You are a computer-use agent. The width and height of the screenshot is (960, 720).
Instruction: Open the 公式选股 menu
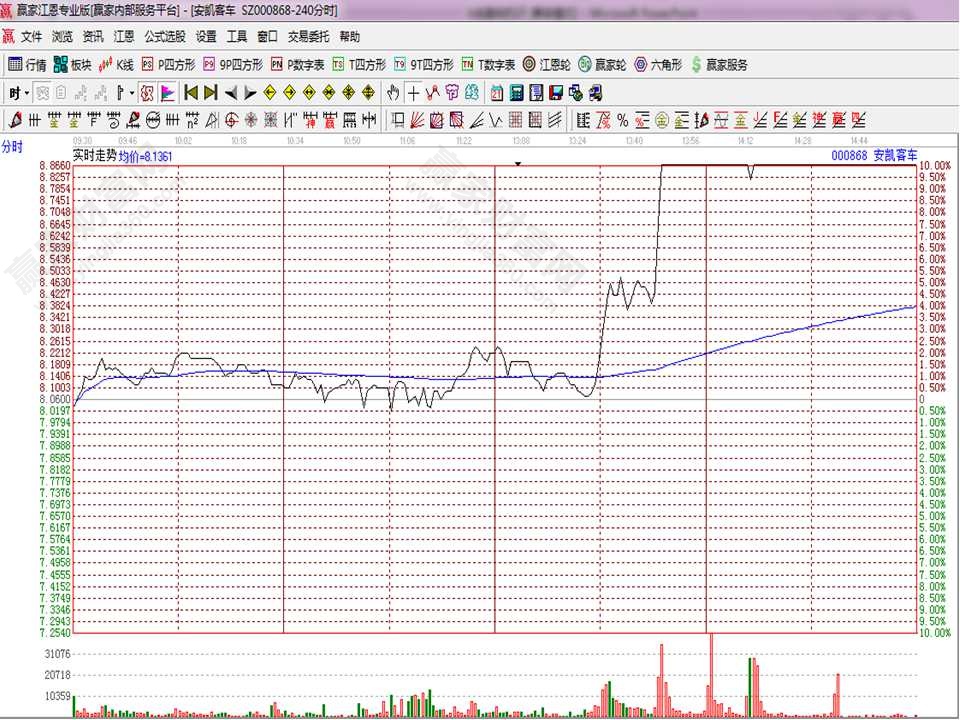pyautogui.click(x=165, y=37)
